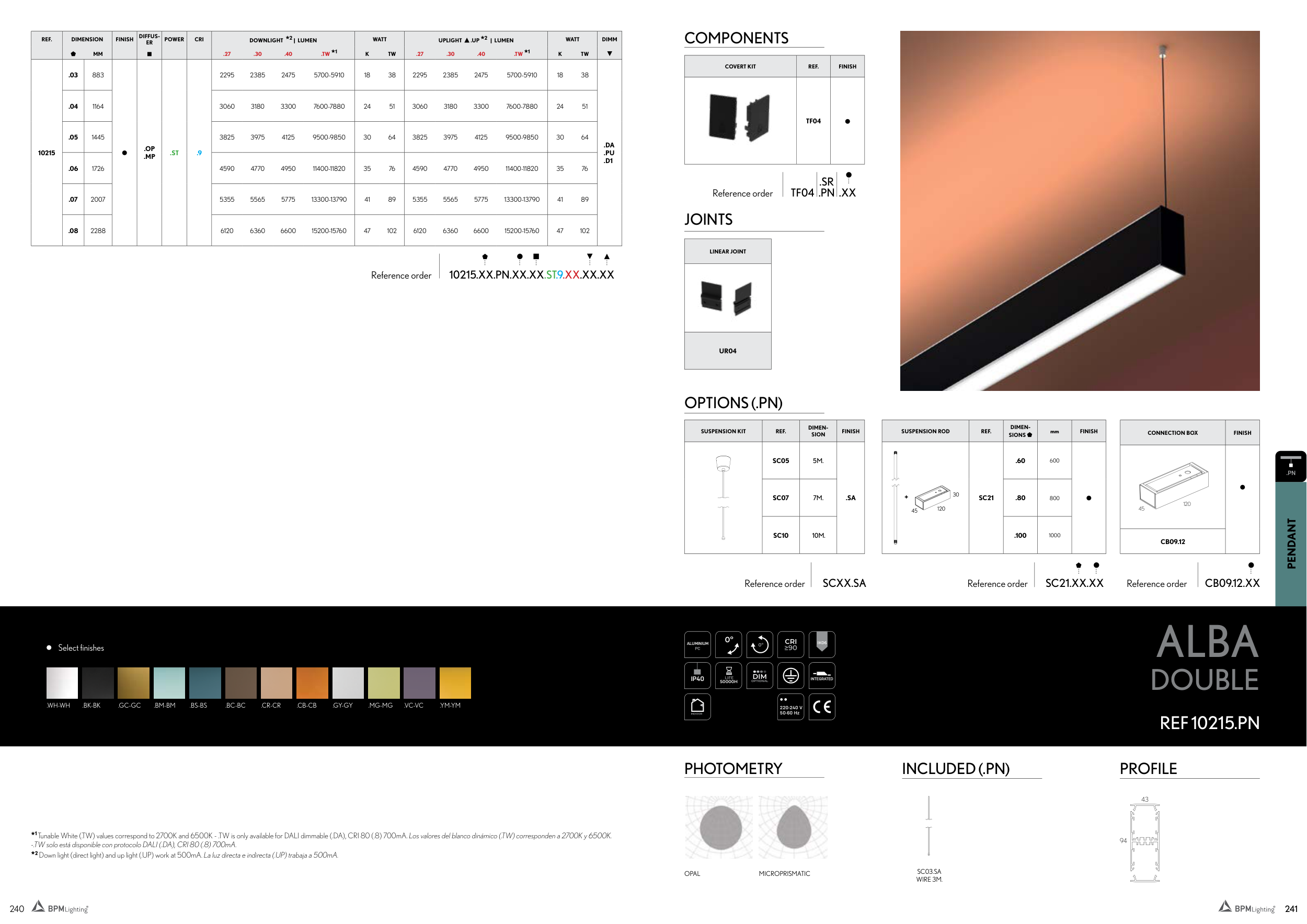1307x924 pixels.
Task: Select the PENDANT side tab
Action: (1290, 544)
